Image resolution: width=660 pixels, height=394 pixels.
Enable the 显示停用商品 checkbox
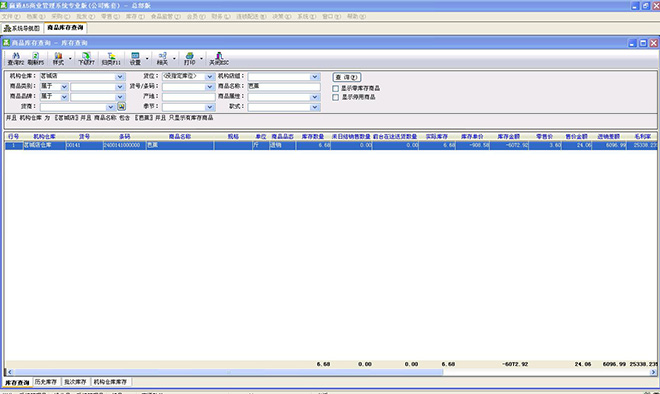click(x=335, y=97)
